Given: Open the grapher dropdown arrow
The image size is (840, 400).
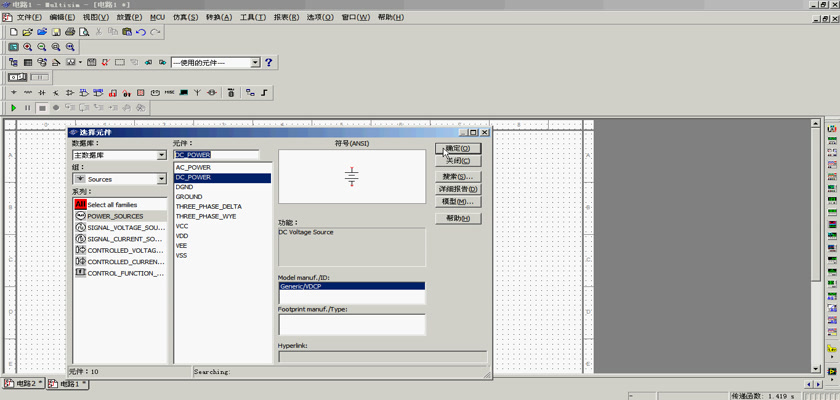Looking at the screenshot, I should point(80,63).
